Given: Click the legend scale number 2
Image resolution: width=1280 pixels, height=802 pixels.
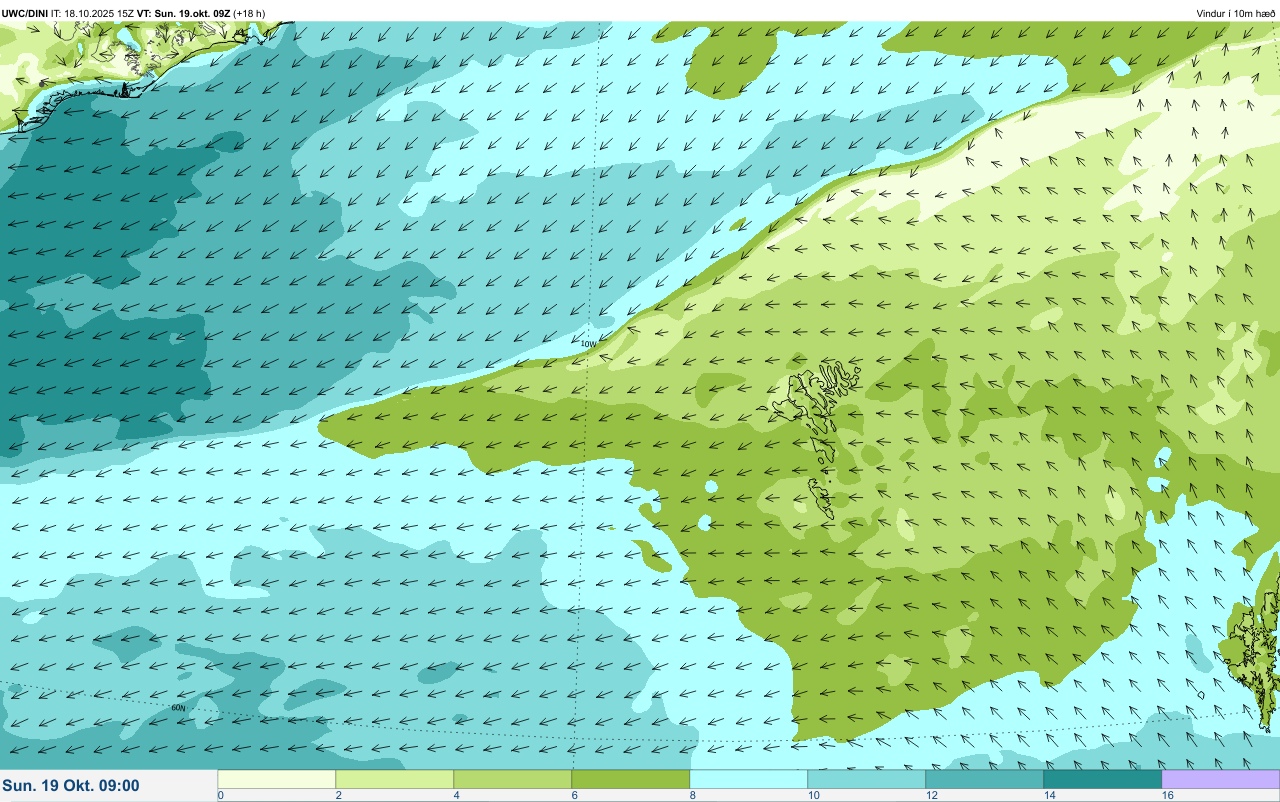Looking at the screenshot, I should (339, 795).
